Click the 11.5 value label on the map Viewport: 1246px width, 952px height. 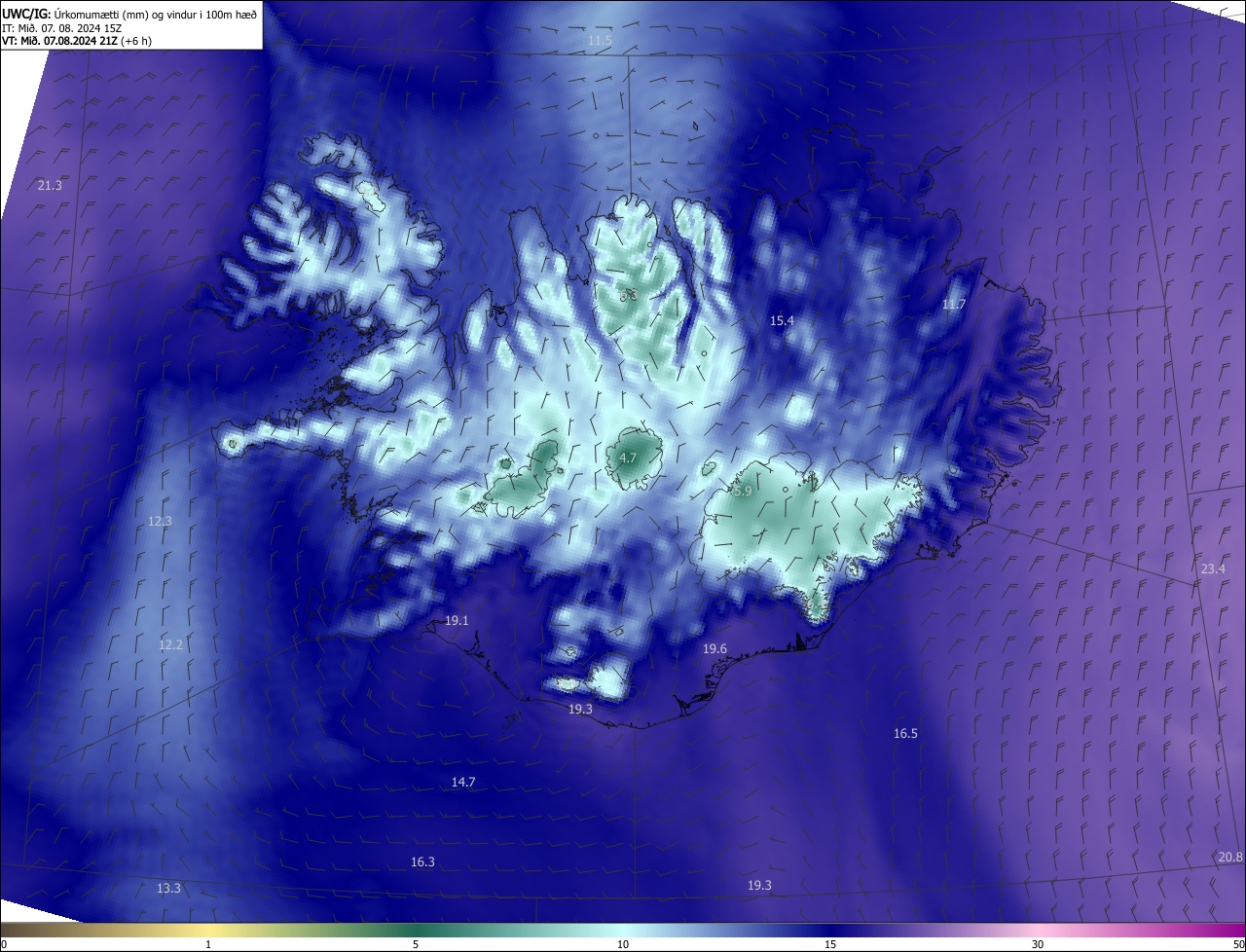point(600,40)
